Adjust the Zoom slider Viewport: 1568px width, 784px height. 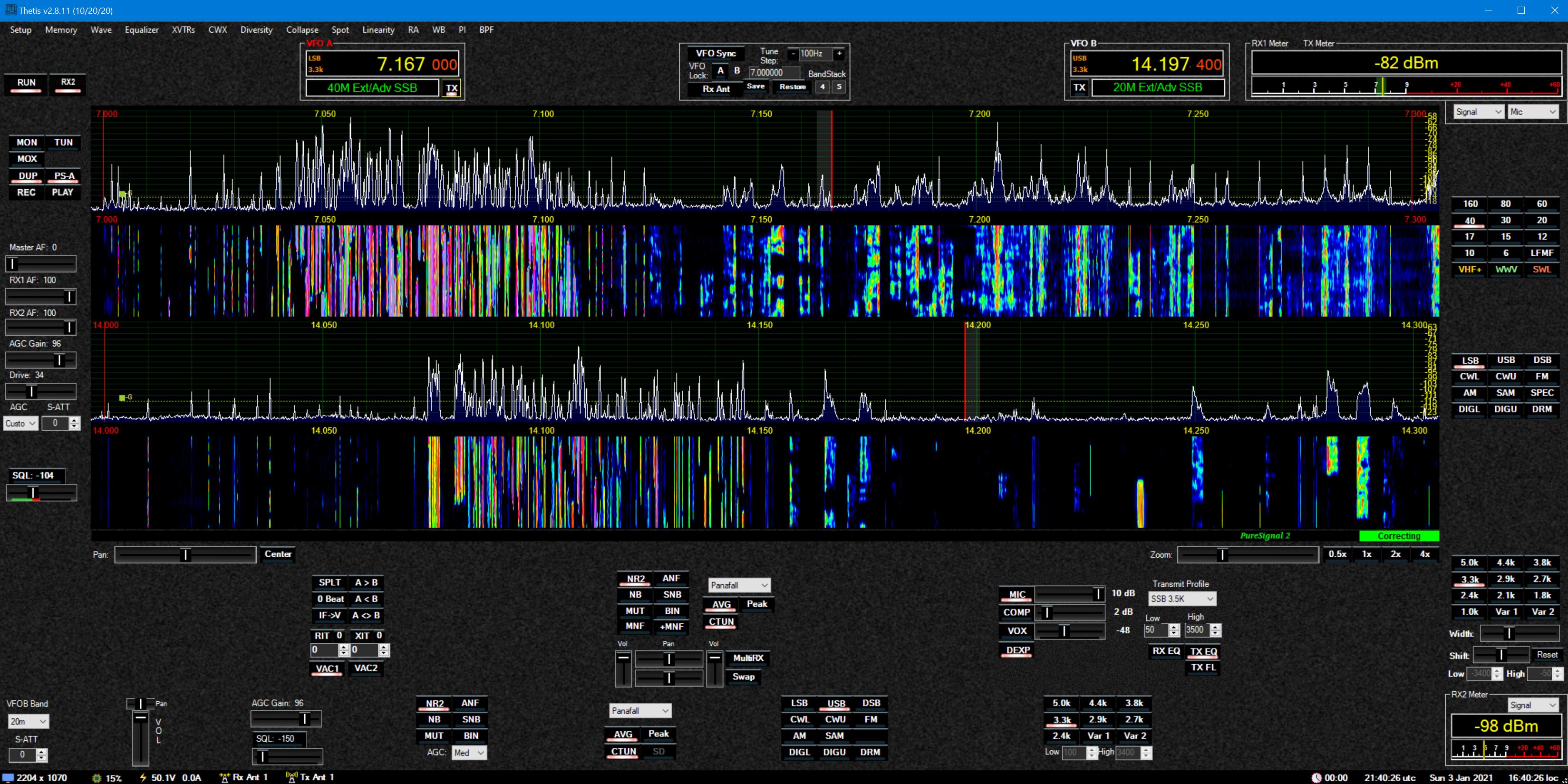point(1222,554)
